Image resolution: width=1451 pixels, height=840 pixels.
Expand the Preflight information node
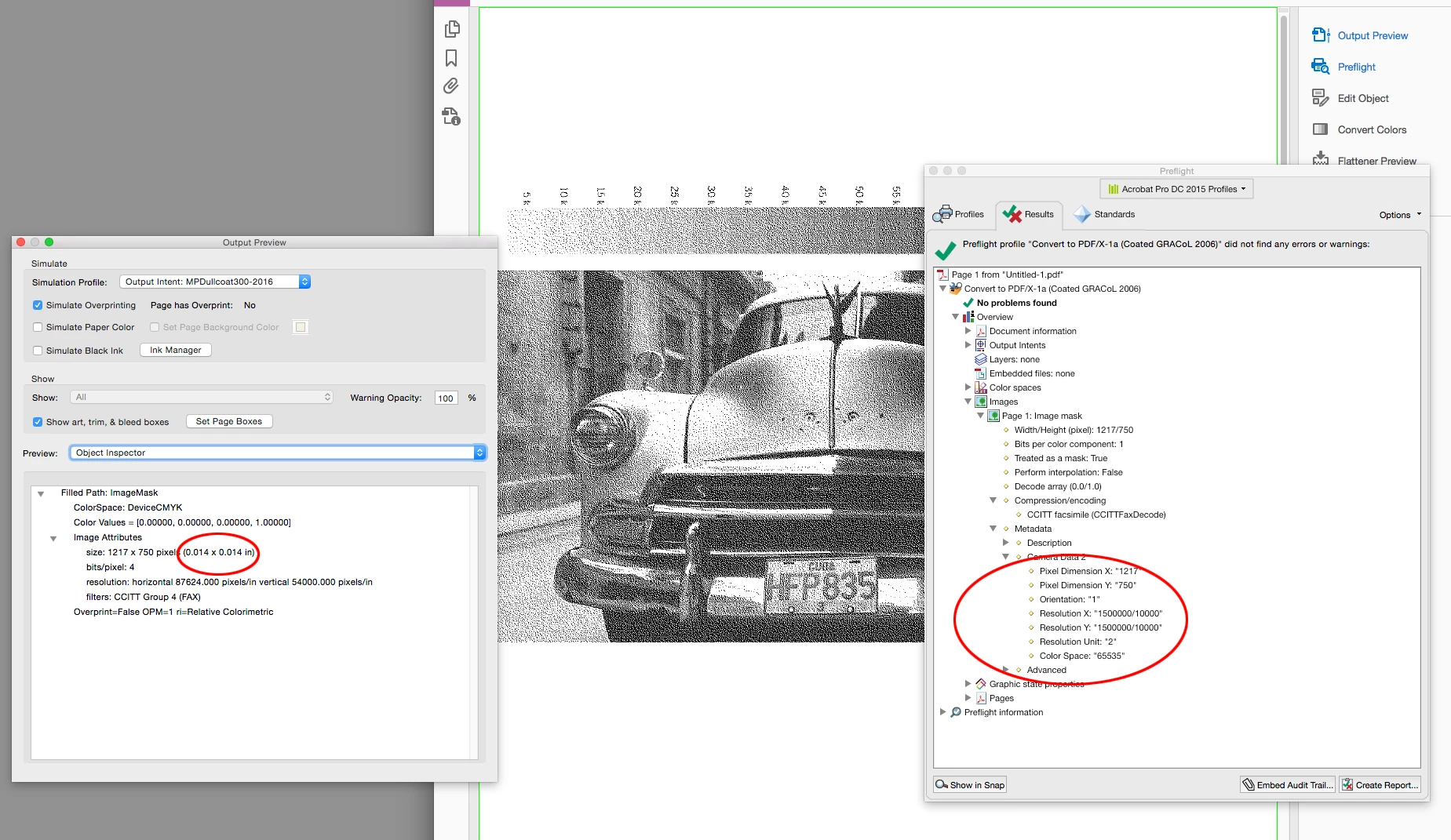[x=942, y=712]
